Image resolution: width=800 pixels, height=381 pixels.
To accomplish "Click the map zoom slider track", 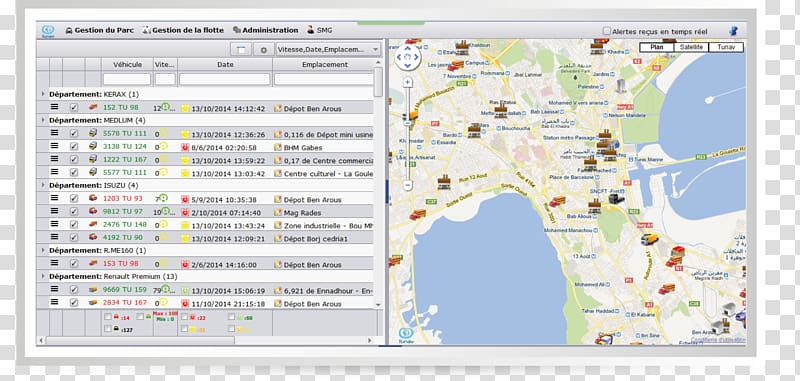I will click(407, 134).
